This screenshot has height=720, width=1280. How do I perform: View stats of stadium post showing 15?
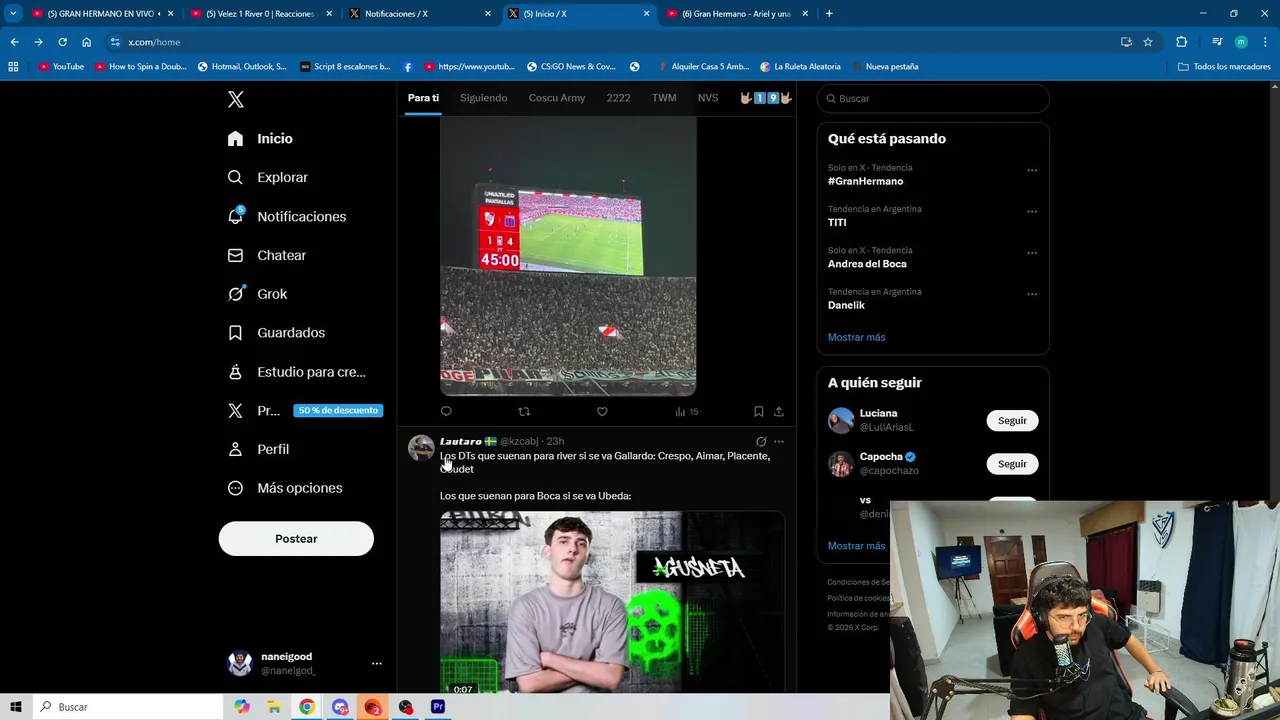point(687,411)
